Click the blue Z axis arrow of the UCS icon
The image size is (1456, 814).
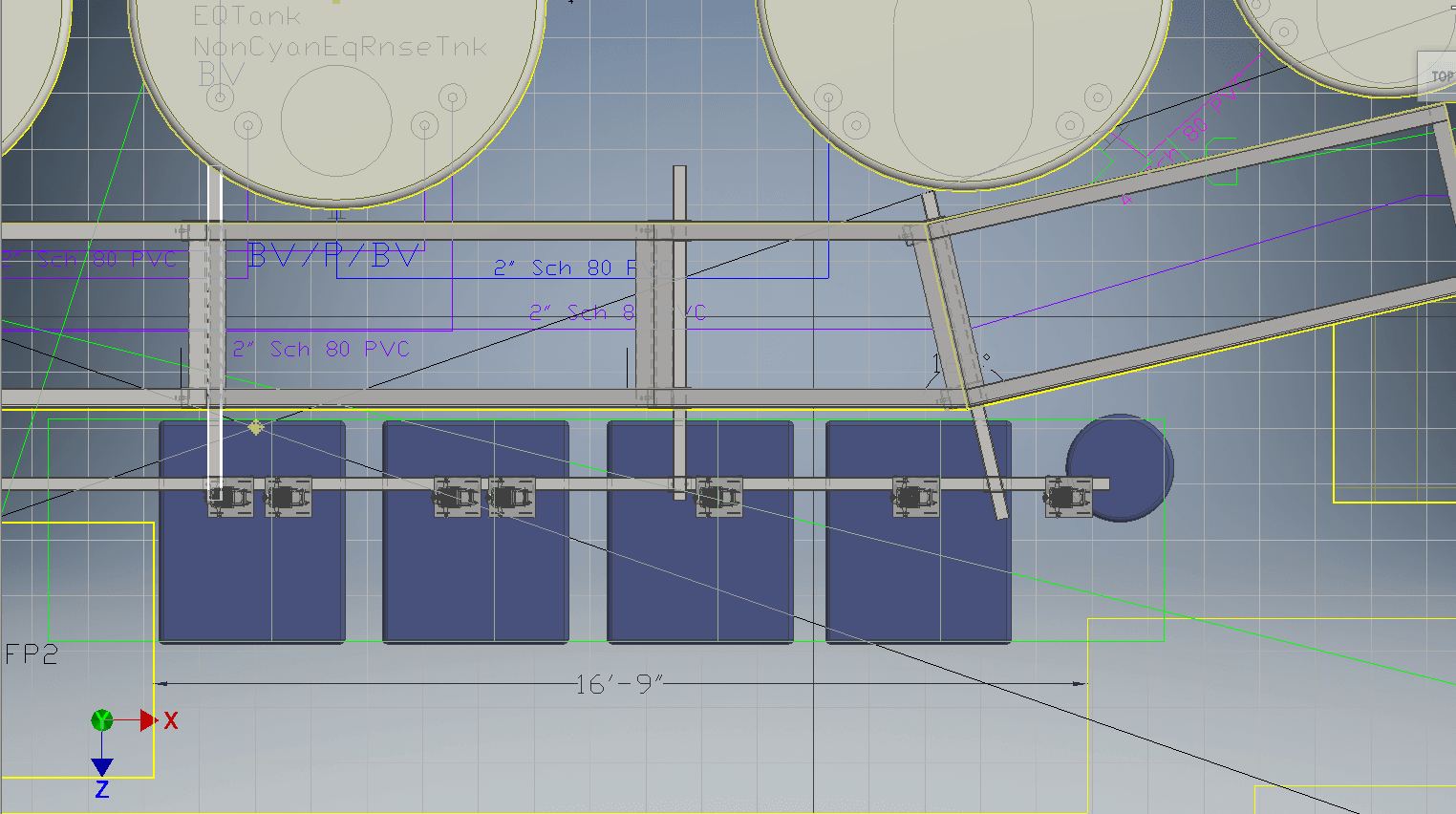(102, 767)
